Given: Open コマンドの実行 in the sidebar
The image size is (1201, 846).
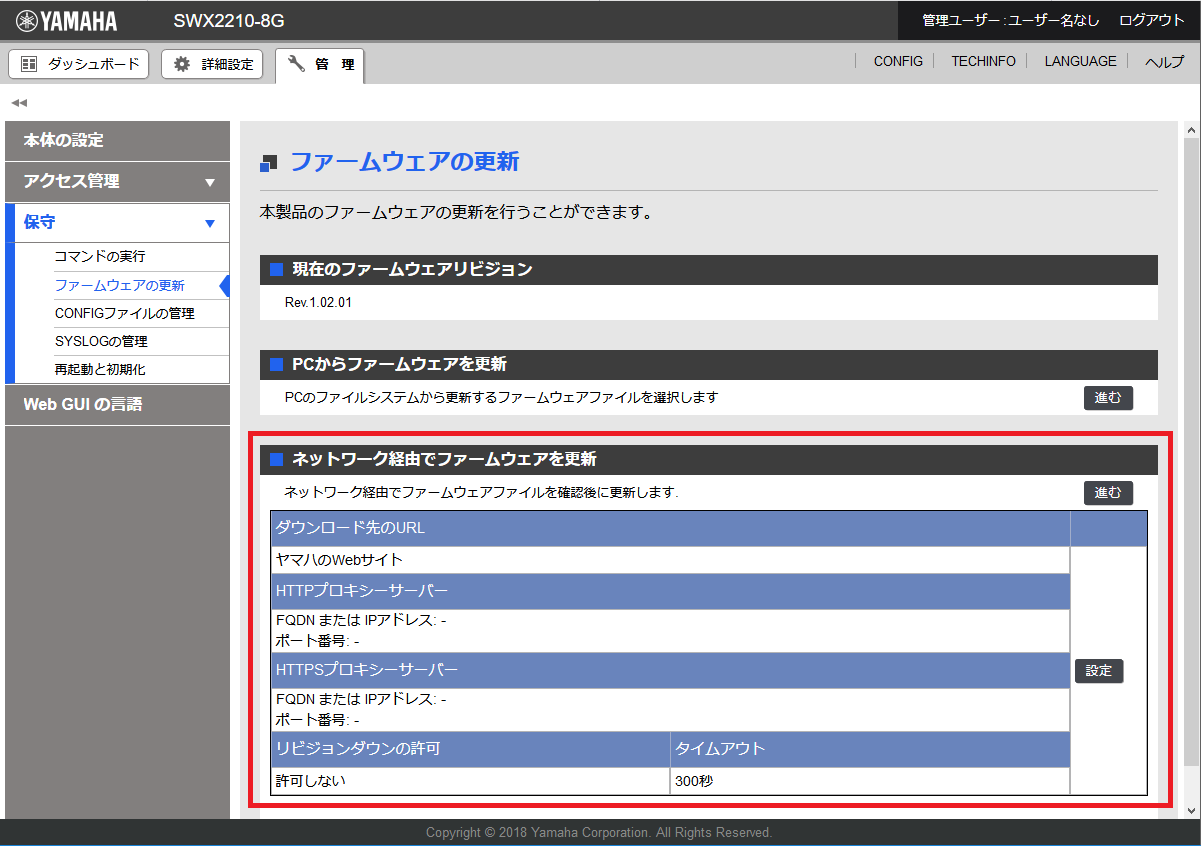Looking at the screenshot, I should click(x=100, y=257).
